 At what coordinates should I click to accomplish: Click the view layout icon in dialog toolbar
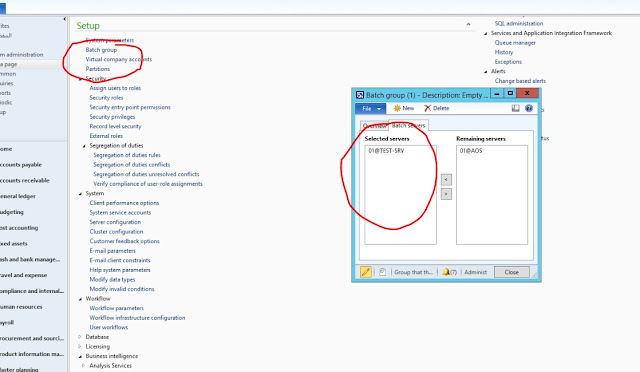(x=516, y=108)
